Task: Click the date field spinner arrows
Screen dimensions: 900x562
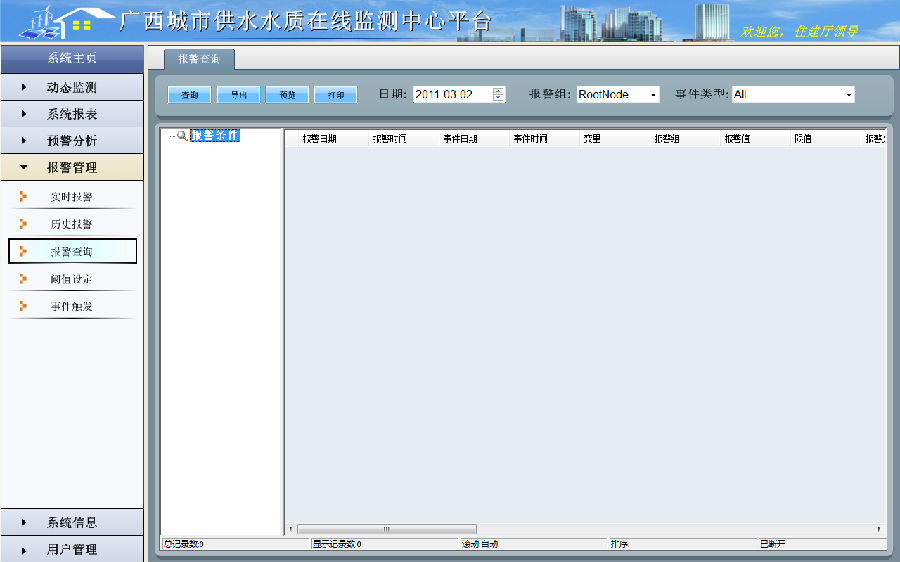Action: (499, 94)
